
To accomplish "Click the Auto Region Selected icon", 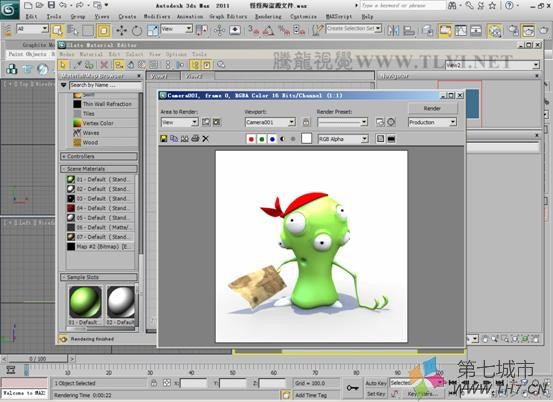I will click(217, 122).
